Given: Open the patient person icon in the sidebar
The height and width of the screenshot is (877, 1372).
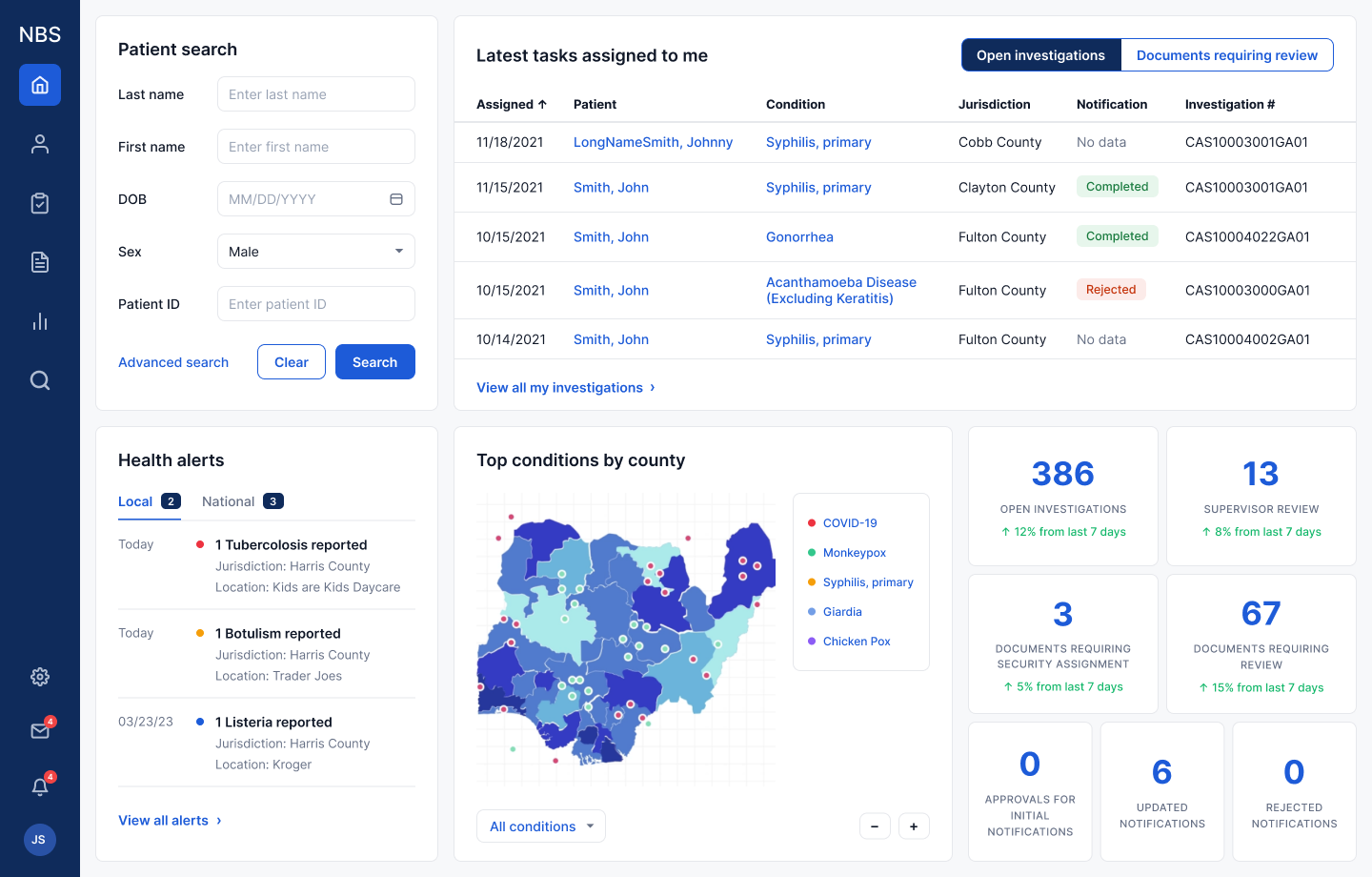Looking at the screenshot, I should click(x=40, y=144).
